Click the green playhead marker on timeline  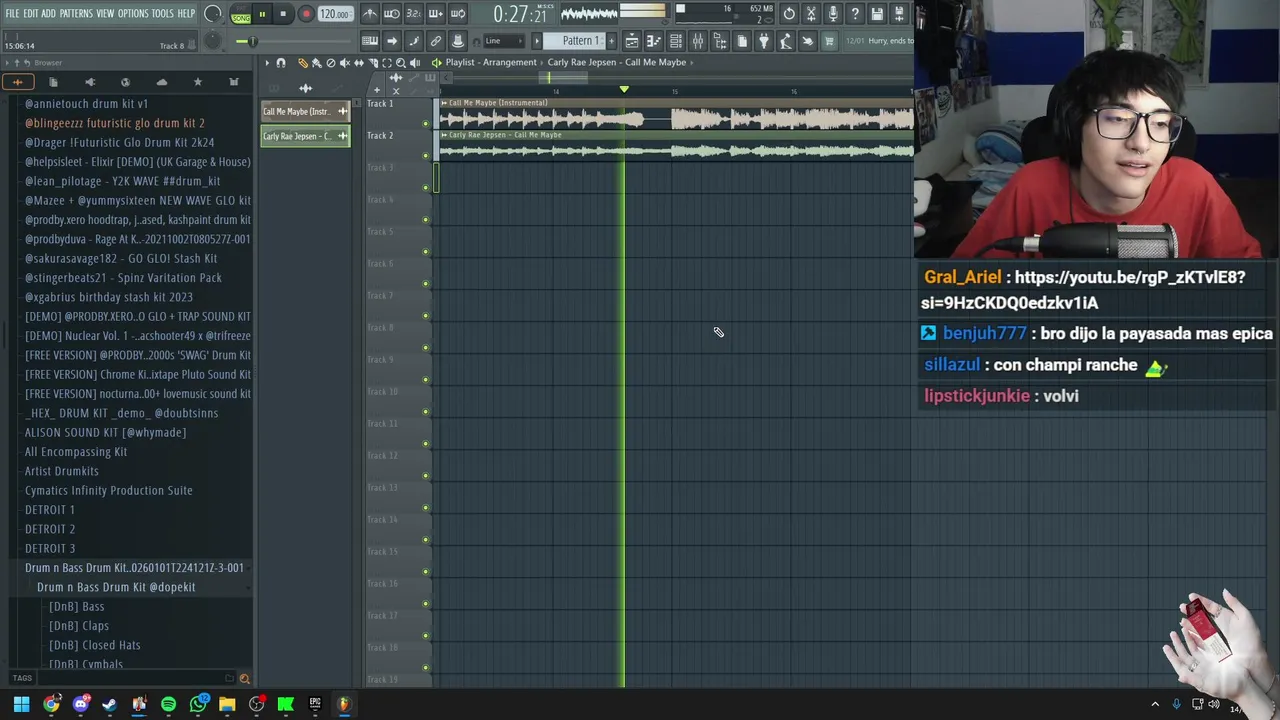click(x=624, y=89)
